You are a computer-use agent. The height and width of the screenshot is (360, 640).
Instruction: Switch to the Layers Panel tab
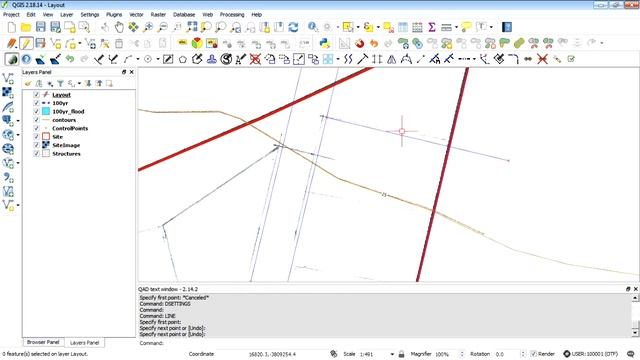pyautogui.click(x=84, y=343)
